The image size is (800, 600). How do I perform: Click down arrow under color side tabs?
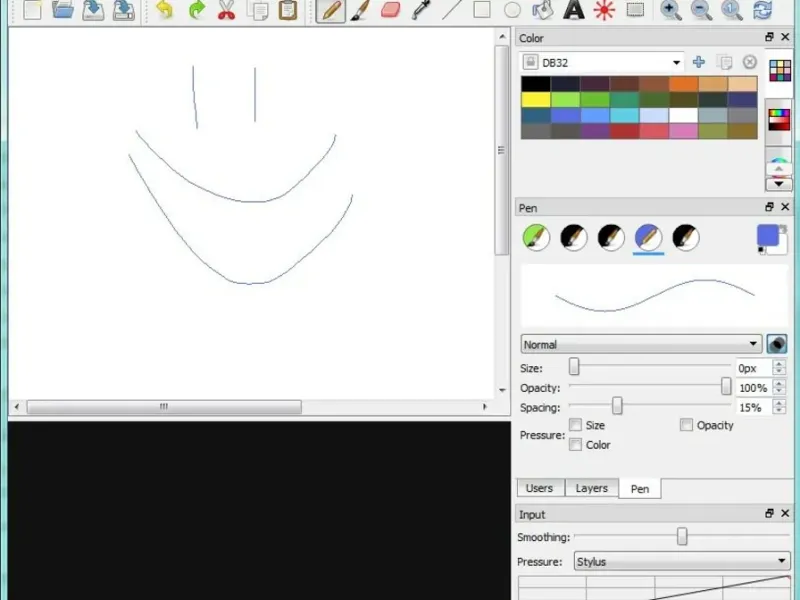tap(779, 184)
